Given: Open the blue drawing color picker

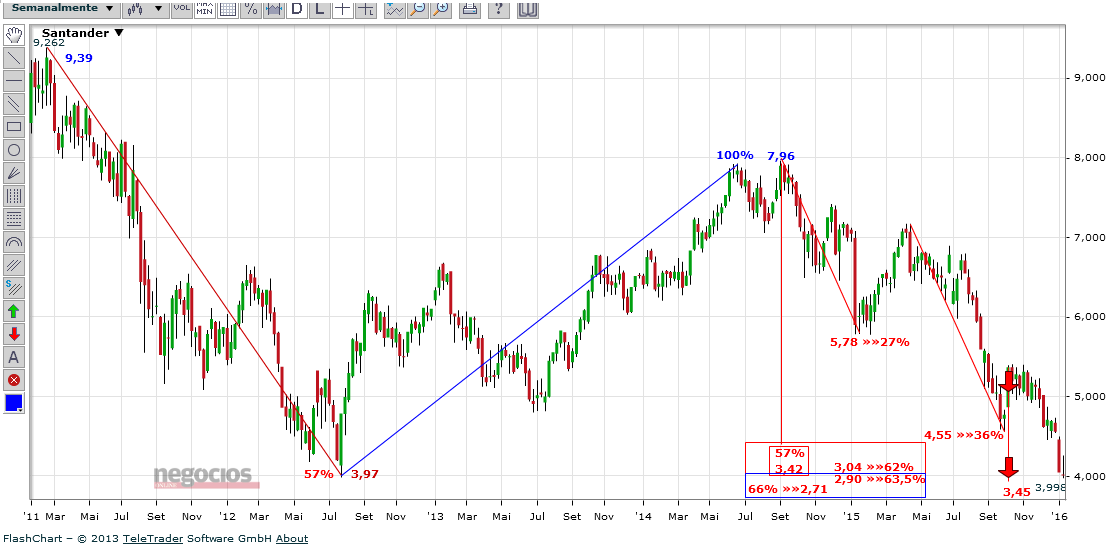Looking at the screenshot, I should pos(14,403).
